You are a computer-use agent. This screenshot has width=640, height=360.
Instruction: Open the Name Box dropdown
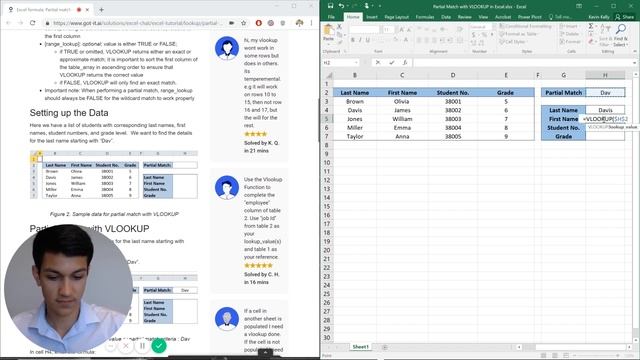[x=356, y=62]
